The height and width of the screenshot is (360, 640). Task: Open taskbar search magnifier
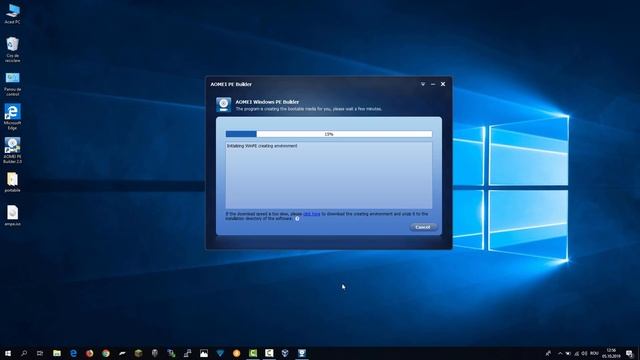coord(24,353)
